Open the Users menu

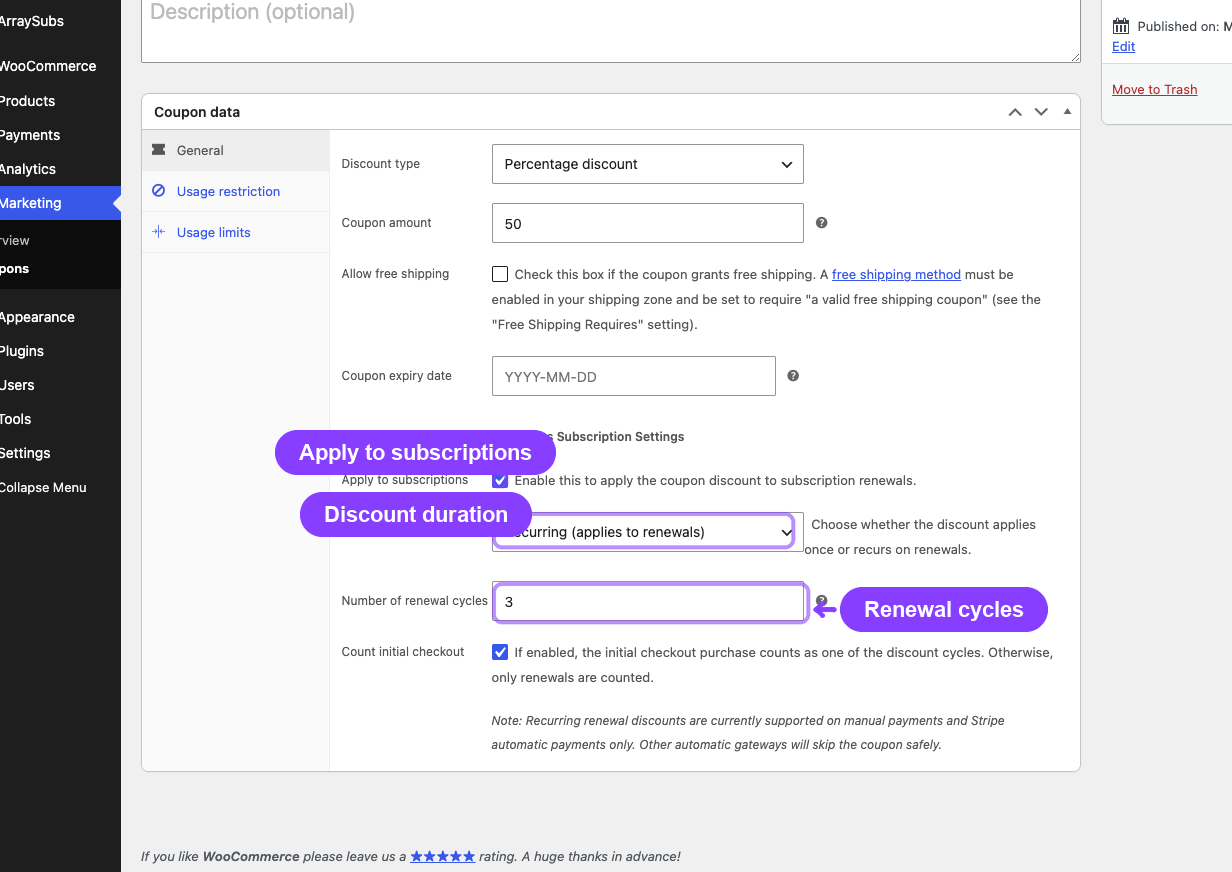[60, 385]
